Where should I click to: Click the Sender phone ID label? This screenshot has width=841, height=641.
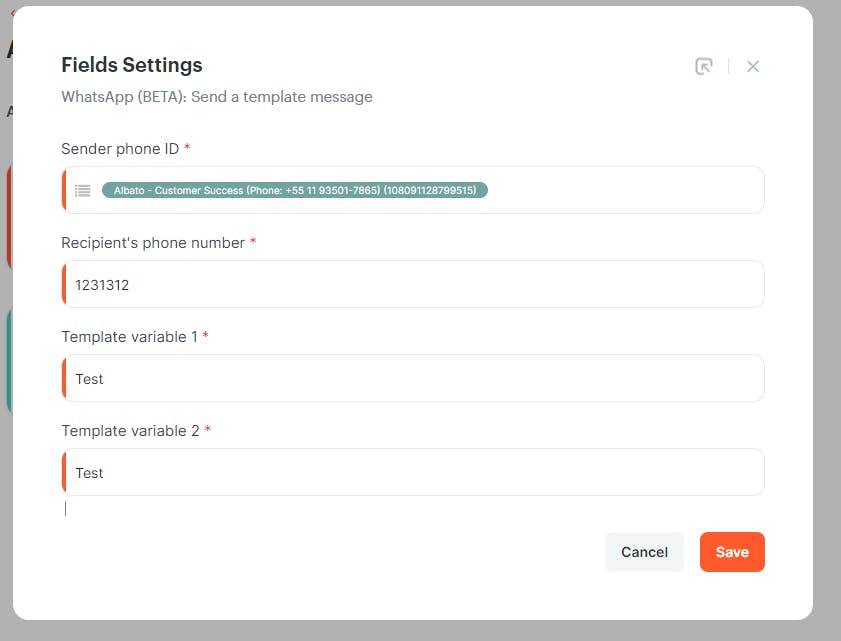pos(120,149)
